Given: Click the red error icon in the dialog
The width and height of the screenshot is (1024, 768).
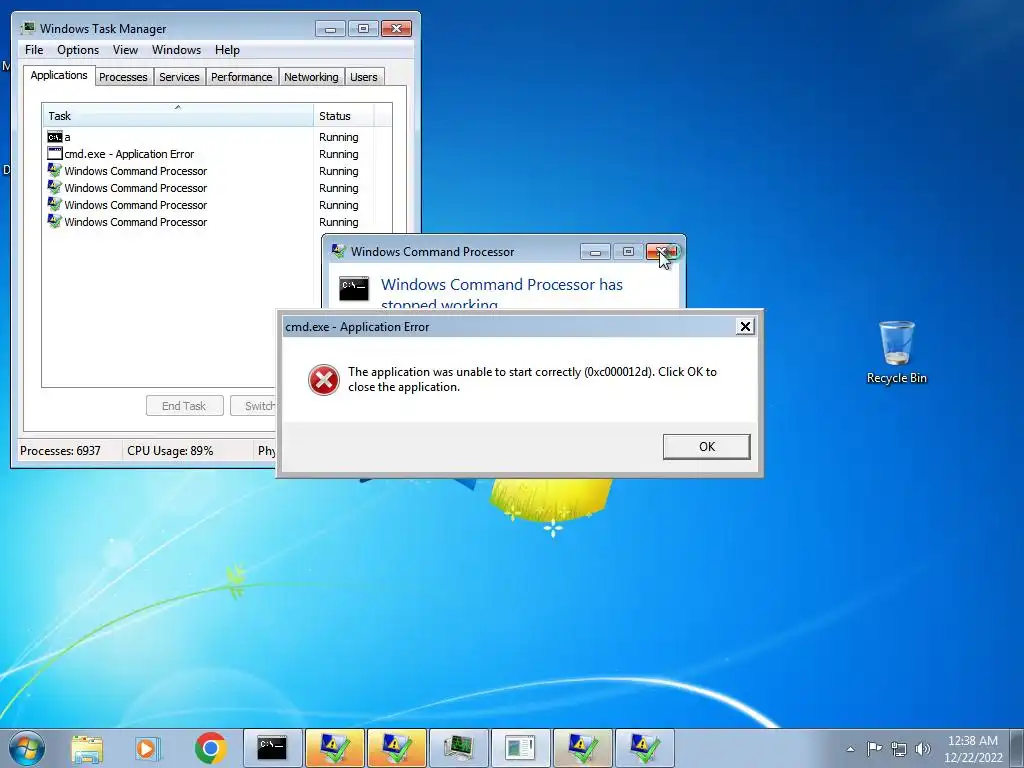Looking at the screenshot, I should pos(324,380).
